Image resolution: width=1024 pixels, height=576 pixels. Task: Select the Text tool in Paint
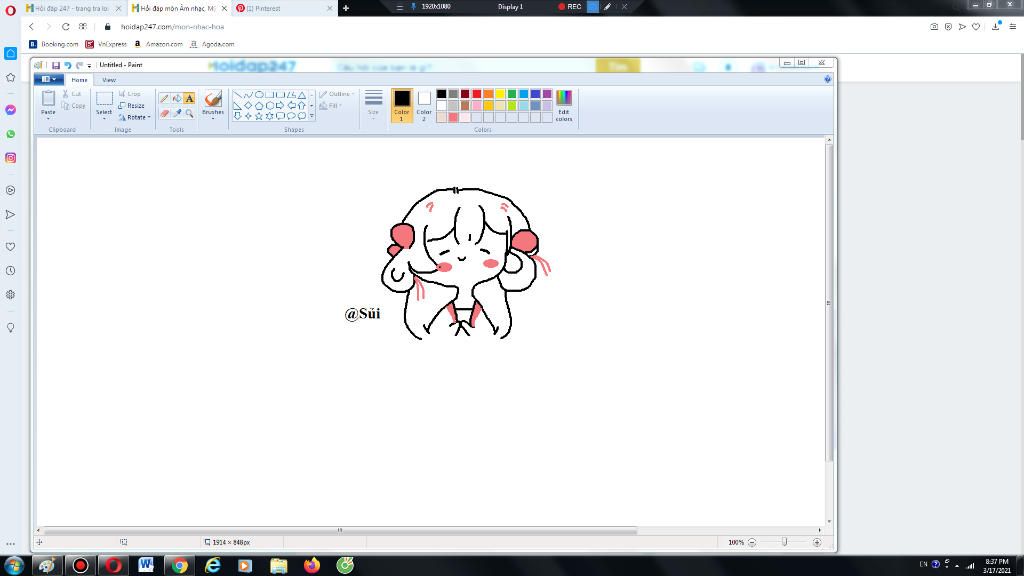tap(189, 99)
